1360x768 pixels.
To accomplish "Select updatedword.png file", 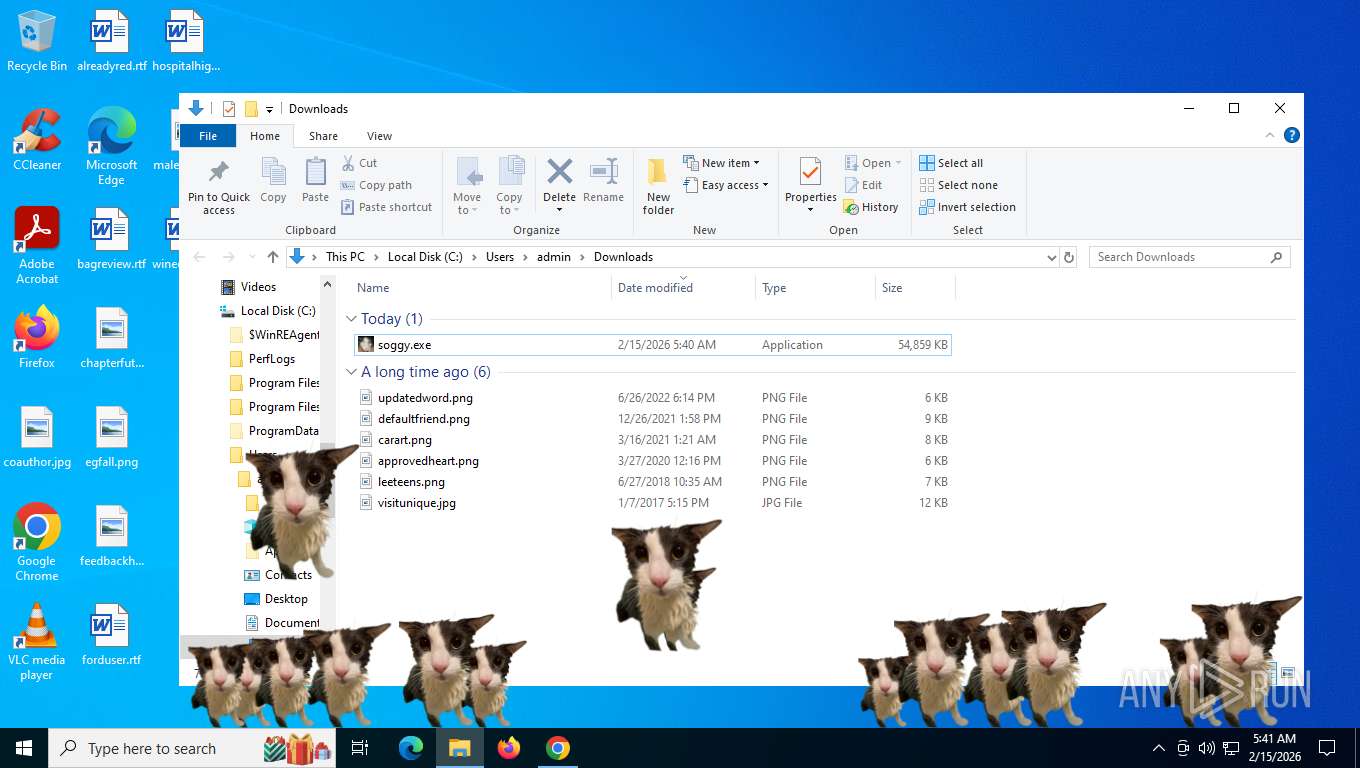I will pos(653,398).
